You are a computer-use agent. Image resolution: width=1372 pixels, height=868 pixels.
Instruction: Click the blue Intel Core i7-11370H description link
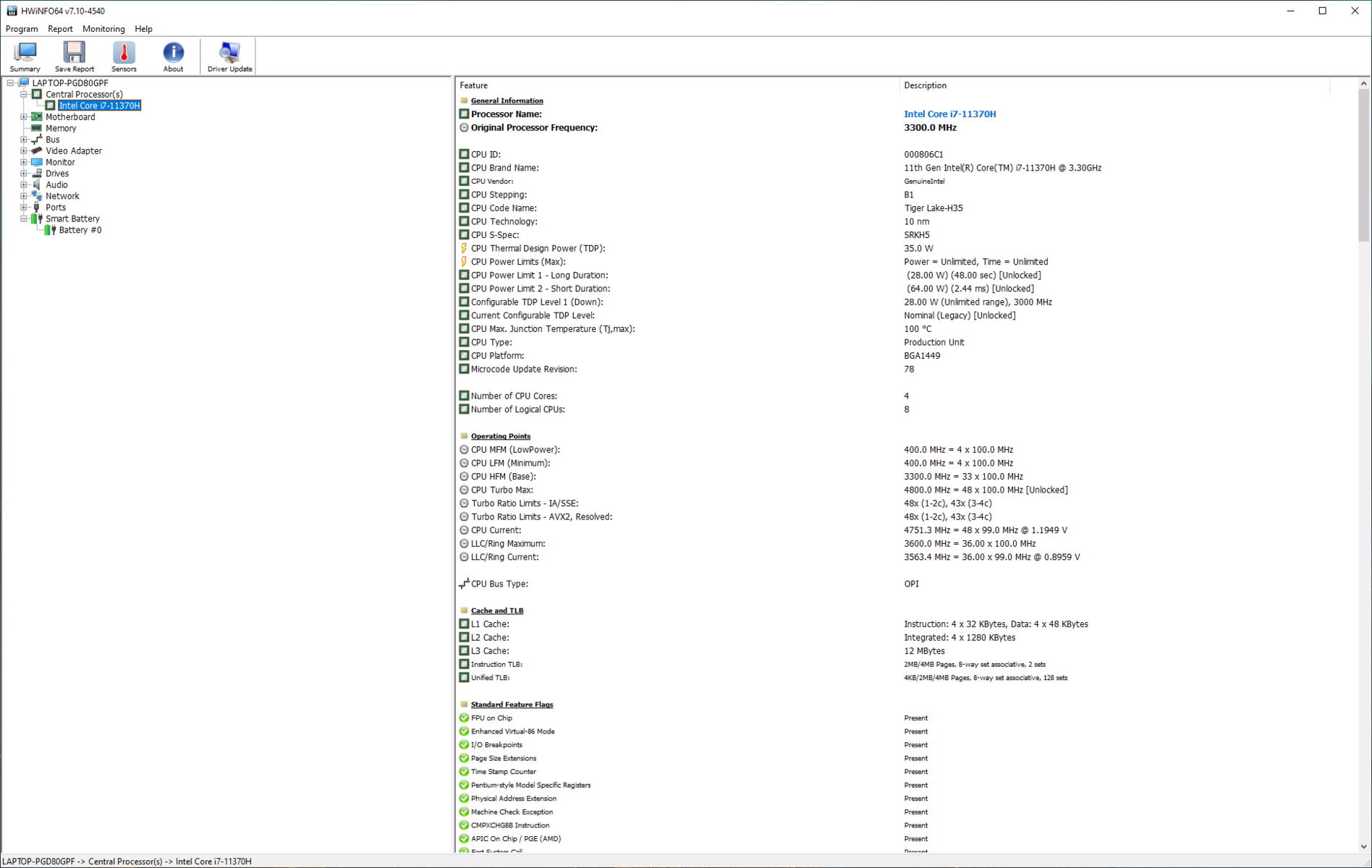tap(949, 114)
